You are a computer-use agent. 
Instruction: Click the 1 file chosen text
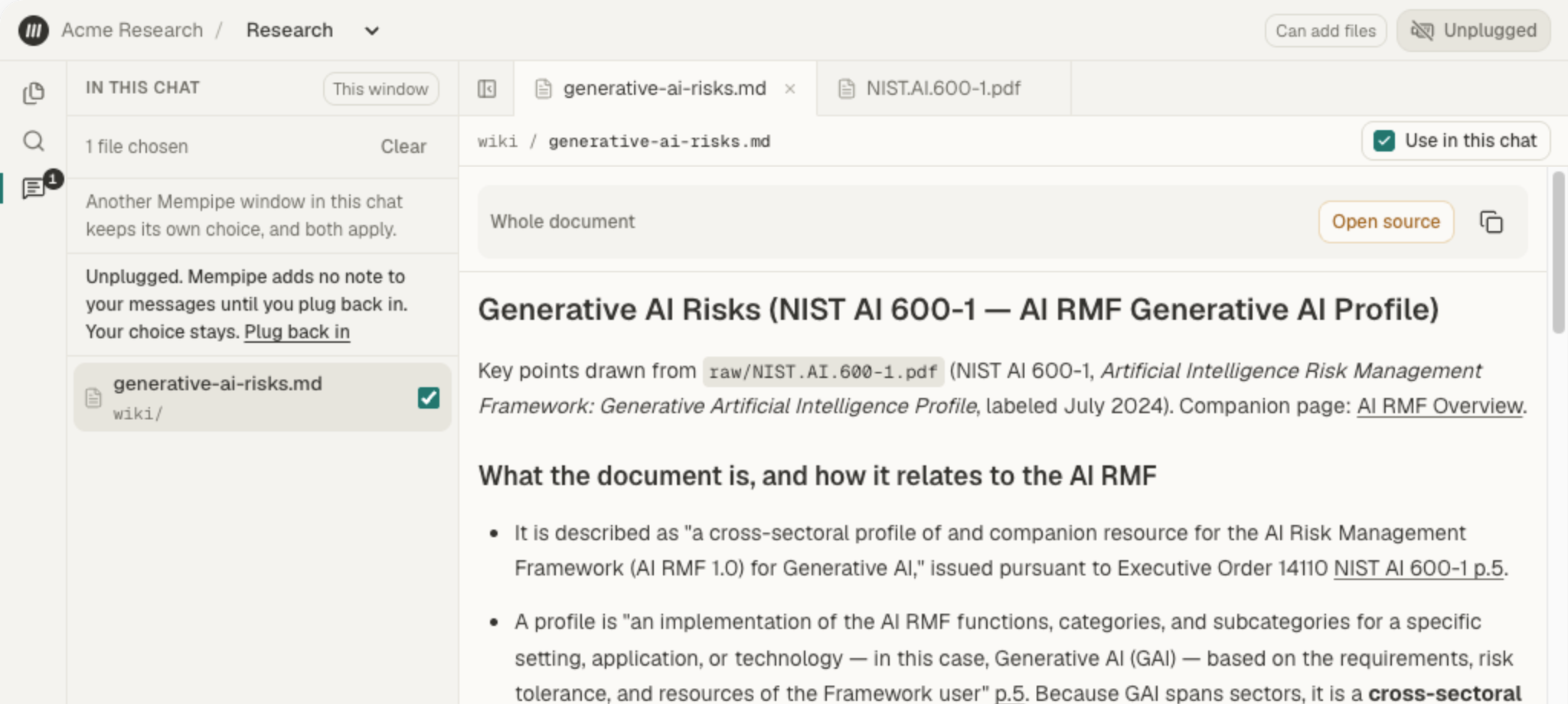(137, 146)
